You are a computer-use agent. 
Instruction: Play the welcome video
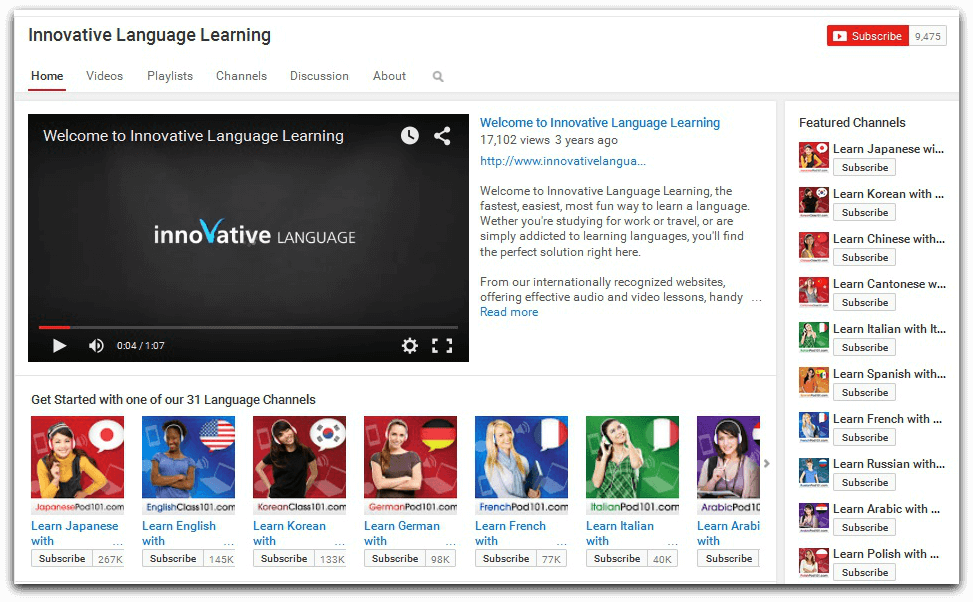click(60, 346)
